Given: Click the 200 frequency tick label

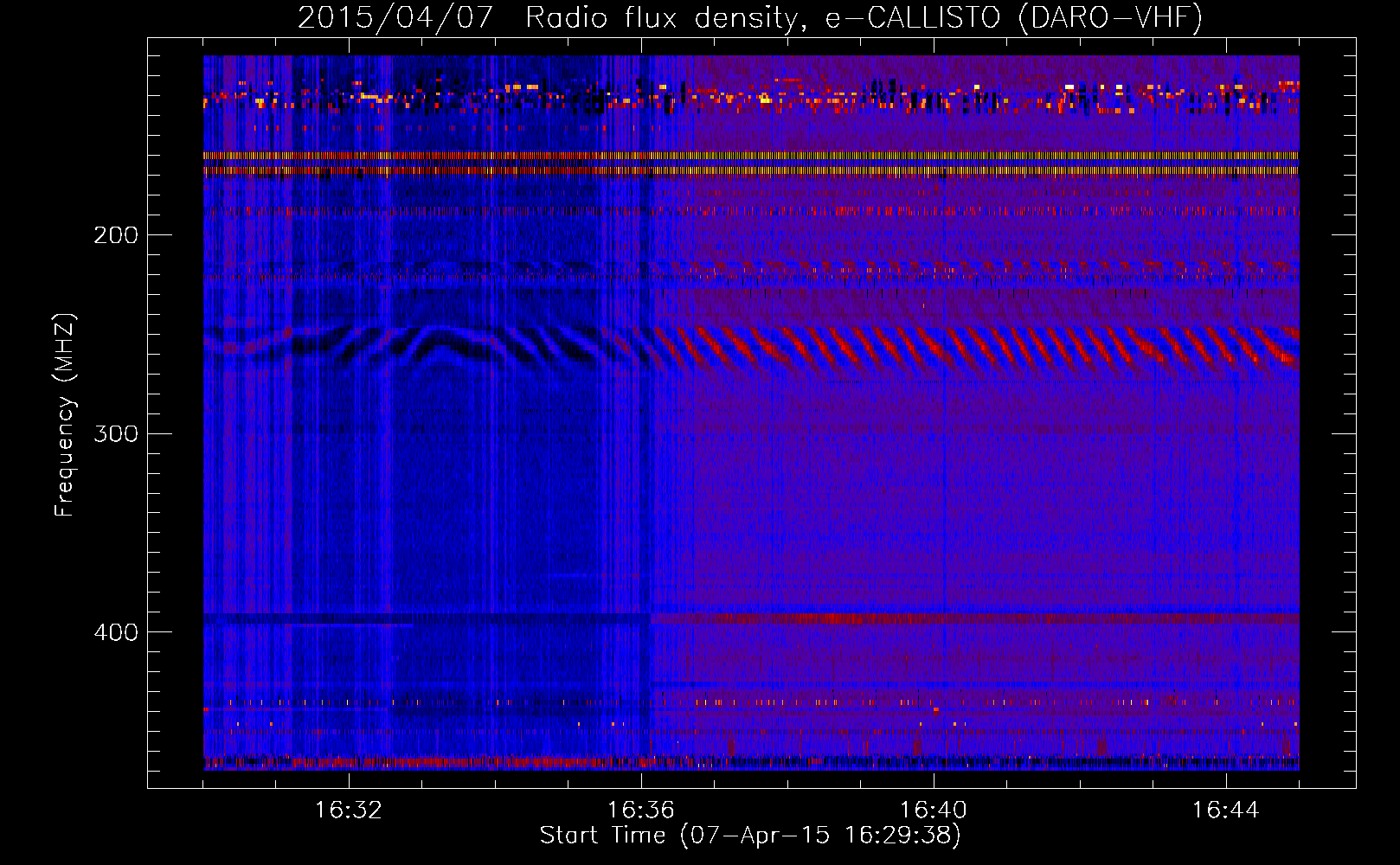Looking at the screenshot, I should 115,235.
